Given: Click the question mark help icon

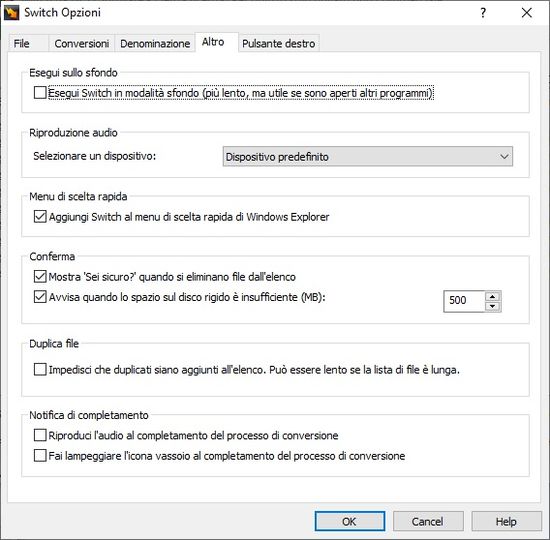Looking at the screenshot, I should pyautogui.click(x=483, y=13).
